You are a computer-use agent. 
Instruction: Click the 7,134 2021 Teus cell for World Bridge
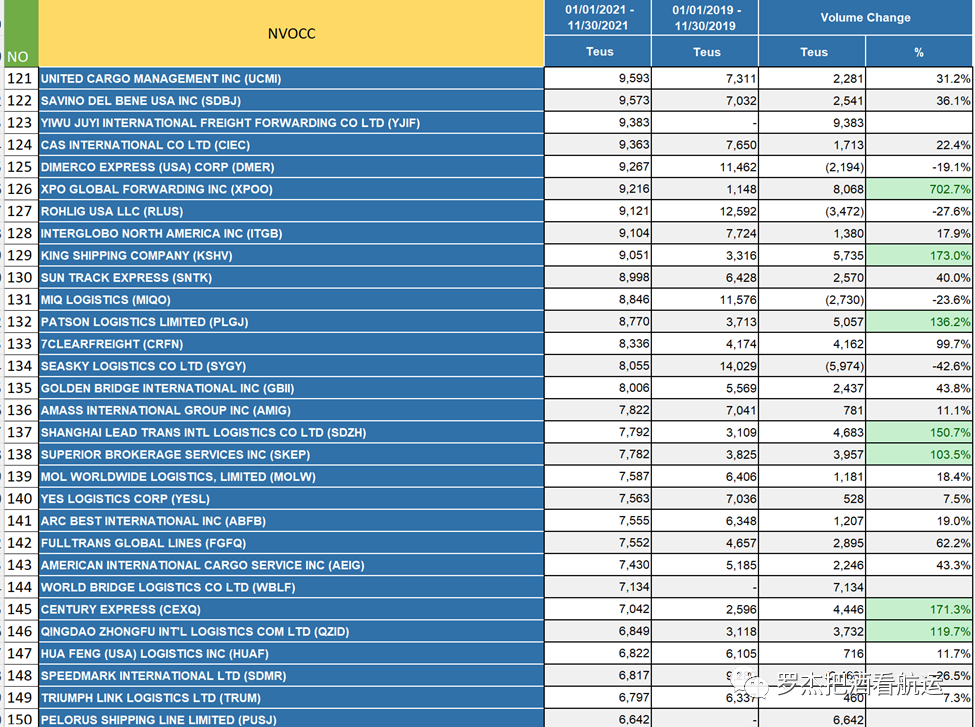pos(597,587)
